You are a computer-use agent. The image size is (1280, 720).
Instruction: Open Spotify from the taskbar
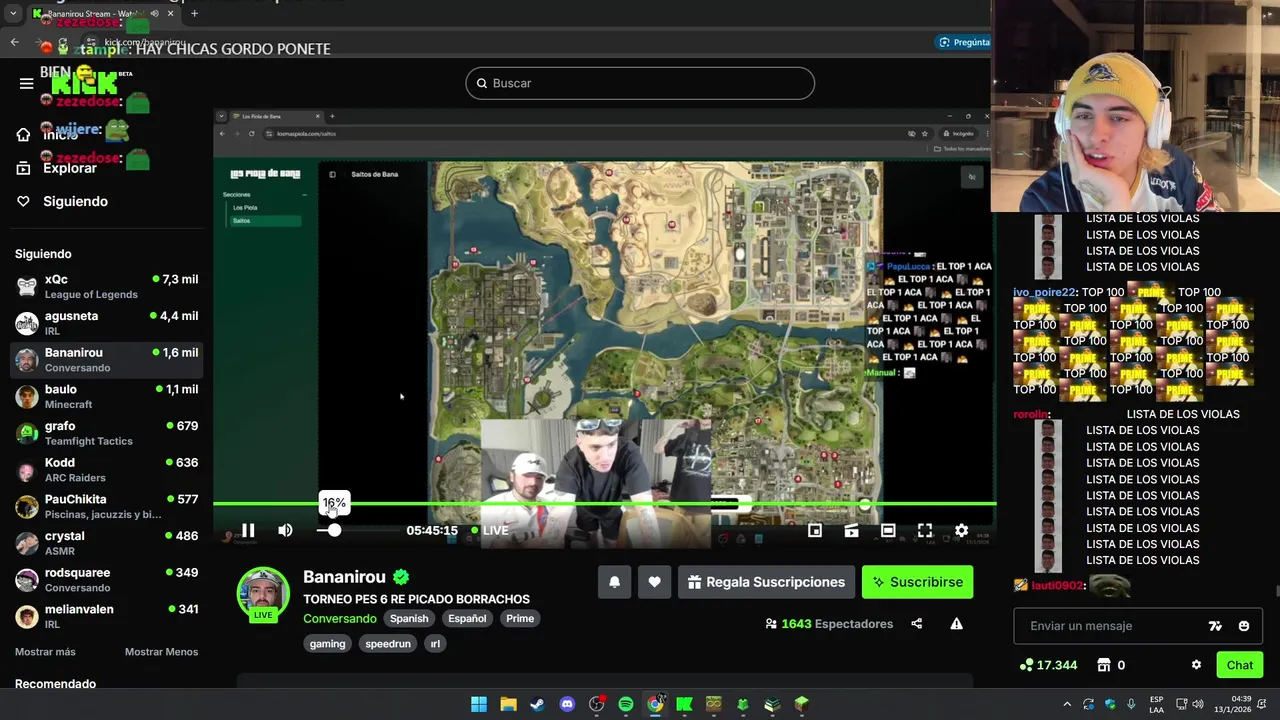(626, 704)
